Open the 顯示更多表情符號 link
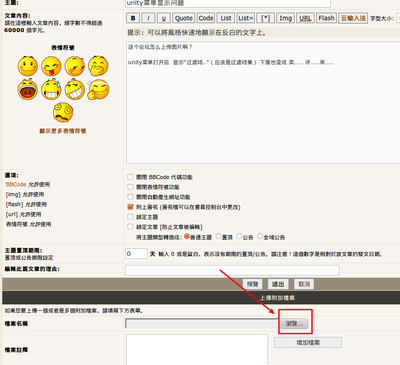400x365 pixels. coord(63,131)
